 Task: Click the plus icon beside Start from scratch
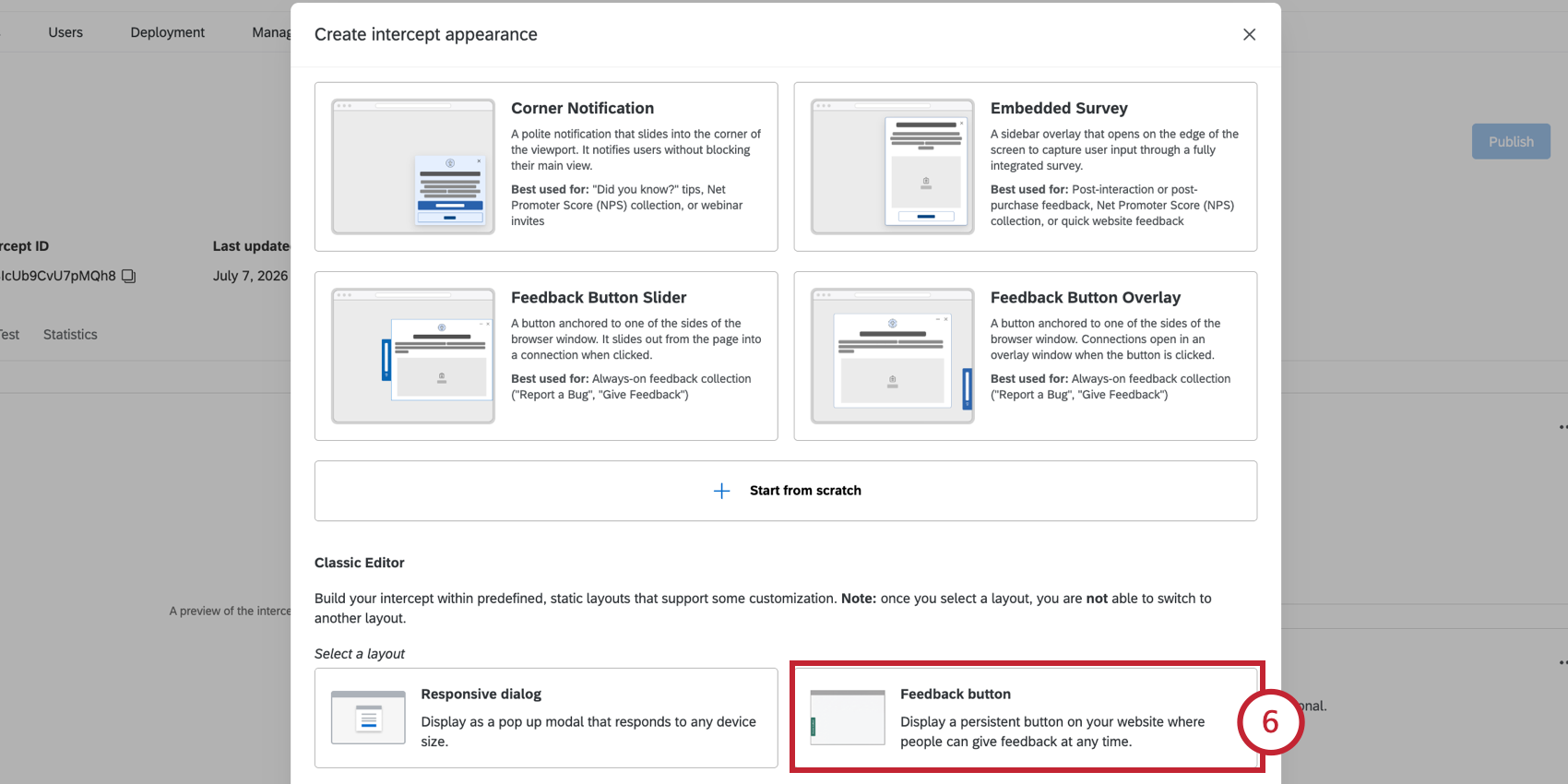tap(722, 491)
